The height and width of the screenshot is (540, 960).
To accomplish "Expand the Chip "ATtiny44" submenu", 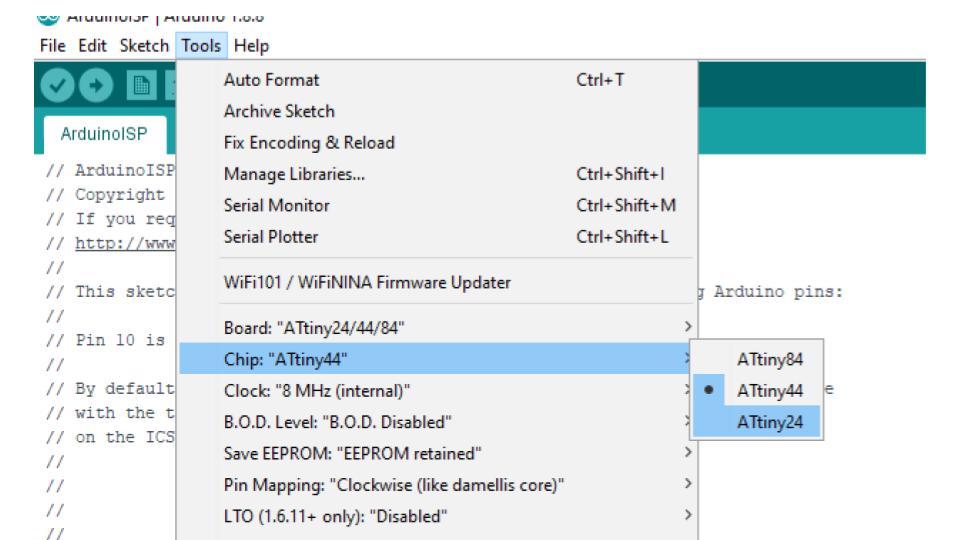I will click(x=438, y=359).
